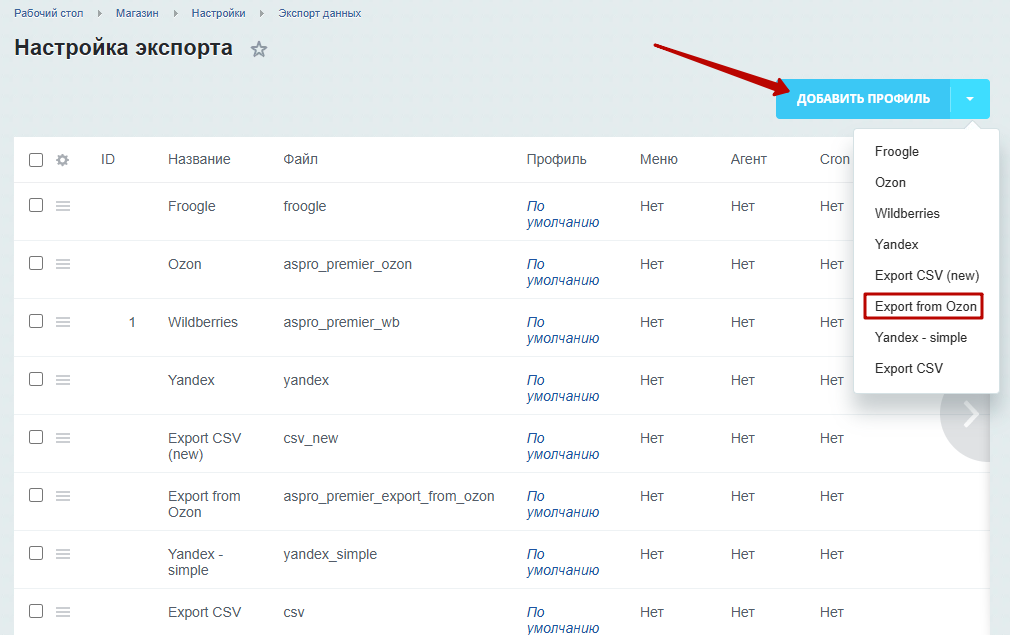The width and height of the screenshot is (1010, 635).
Task: Check the Export CSV (new) row checkbox
Action: 36,437
